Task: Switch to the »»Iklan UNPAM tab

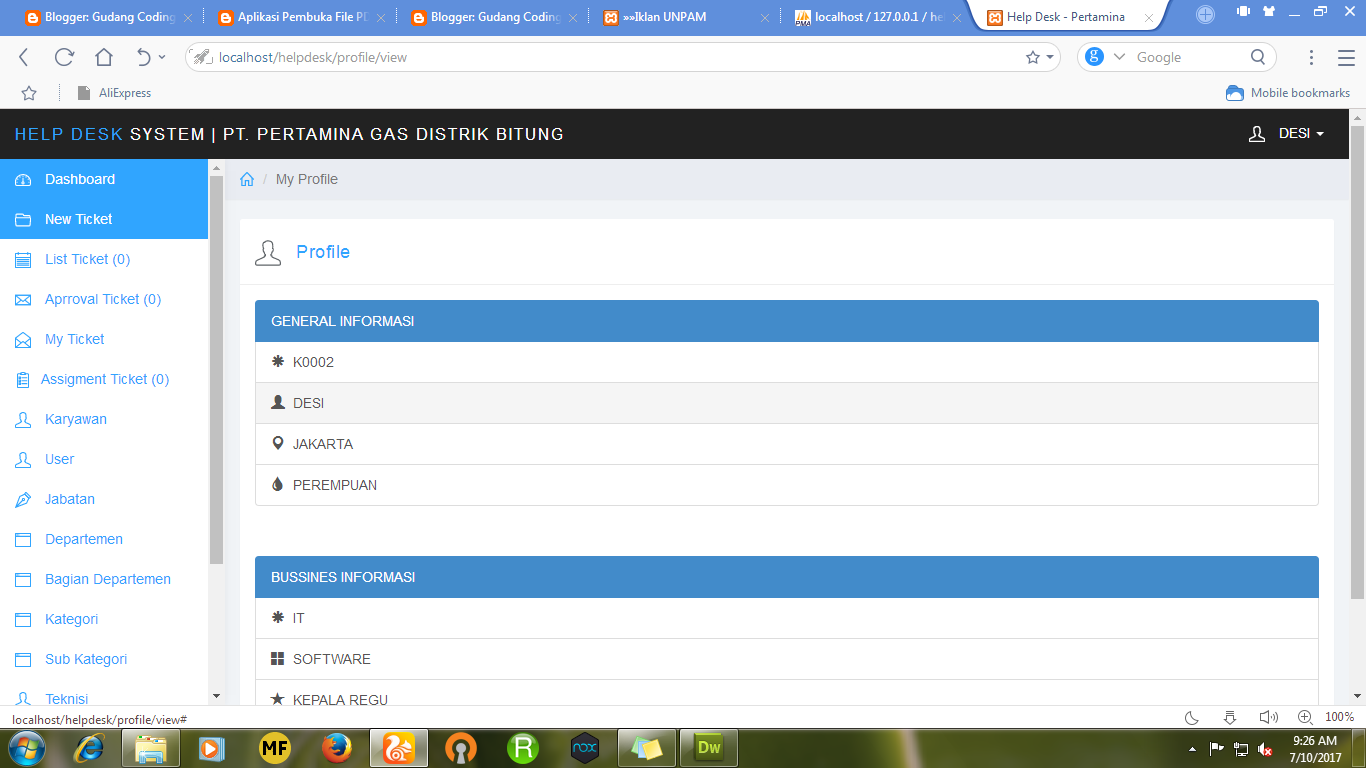Action: (685, 17)
